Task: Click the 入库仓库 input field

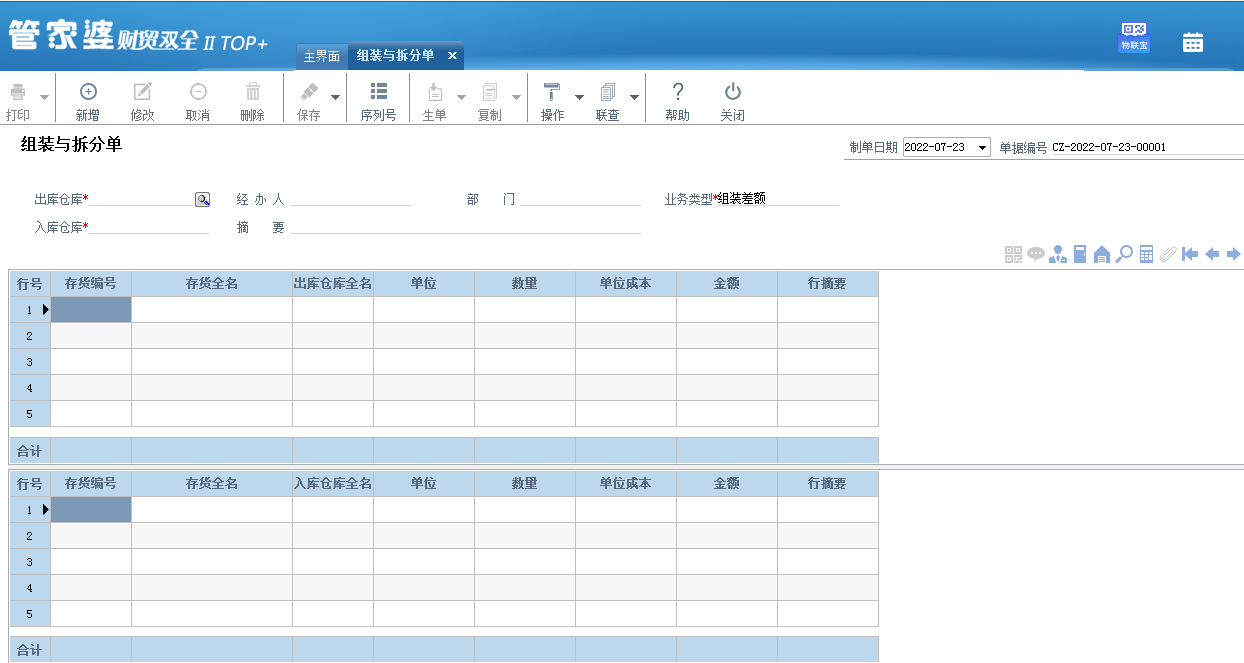Action: coord(148,226)
